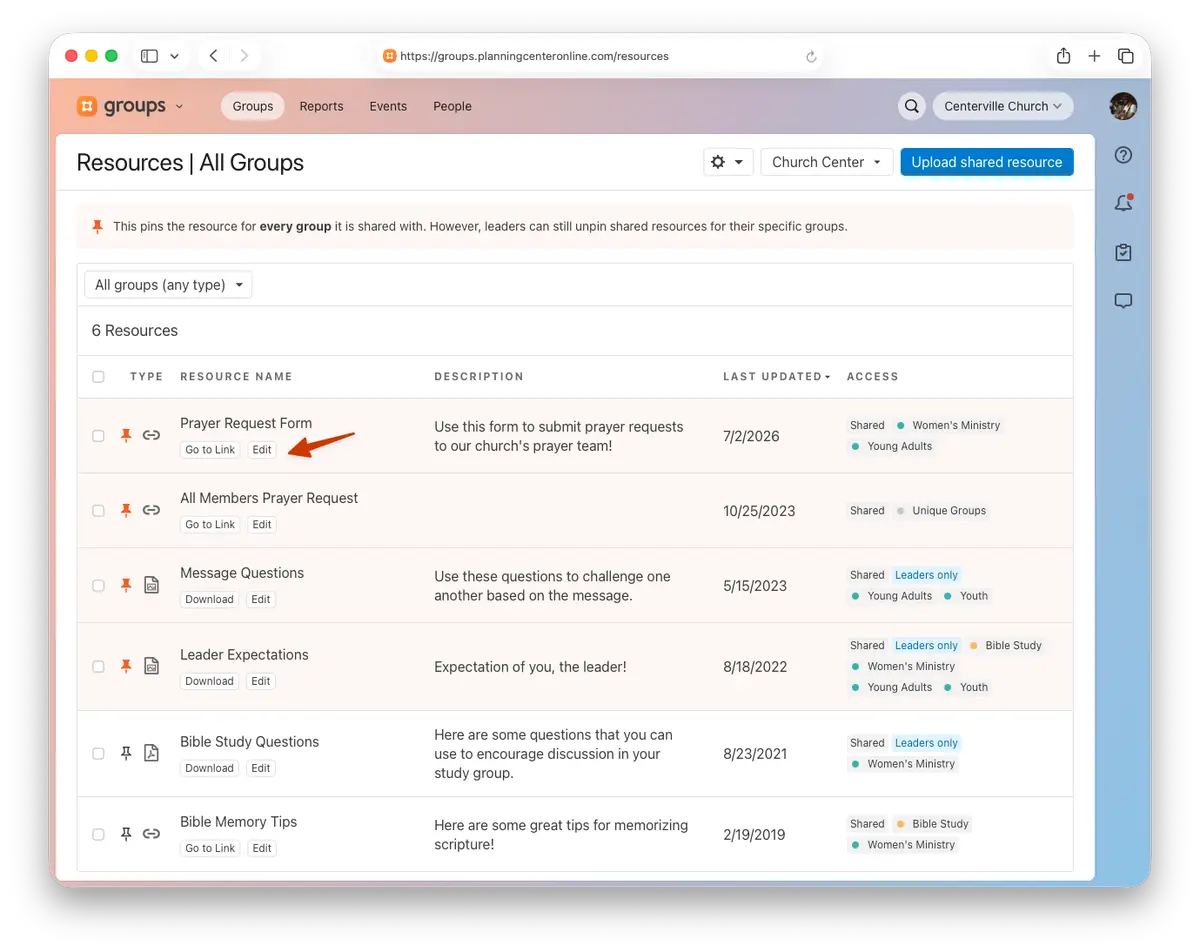
Task: Open the Church Center dropdown
Action: click(x=826, y=162)
